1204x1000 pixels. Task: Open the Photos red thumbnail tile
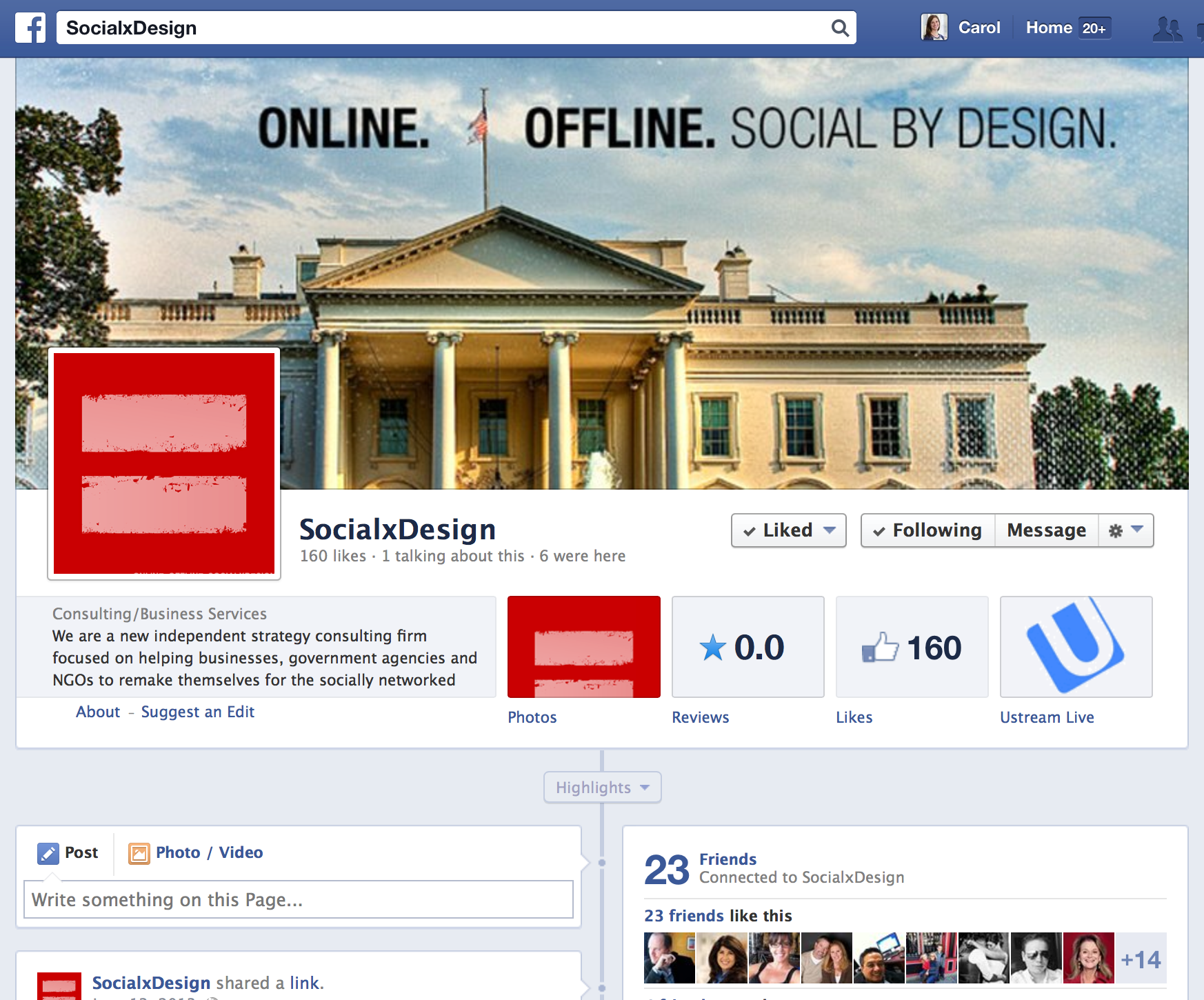(584, 647)
